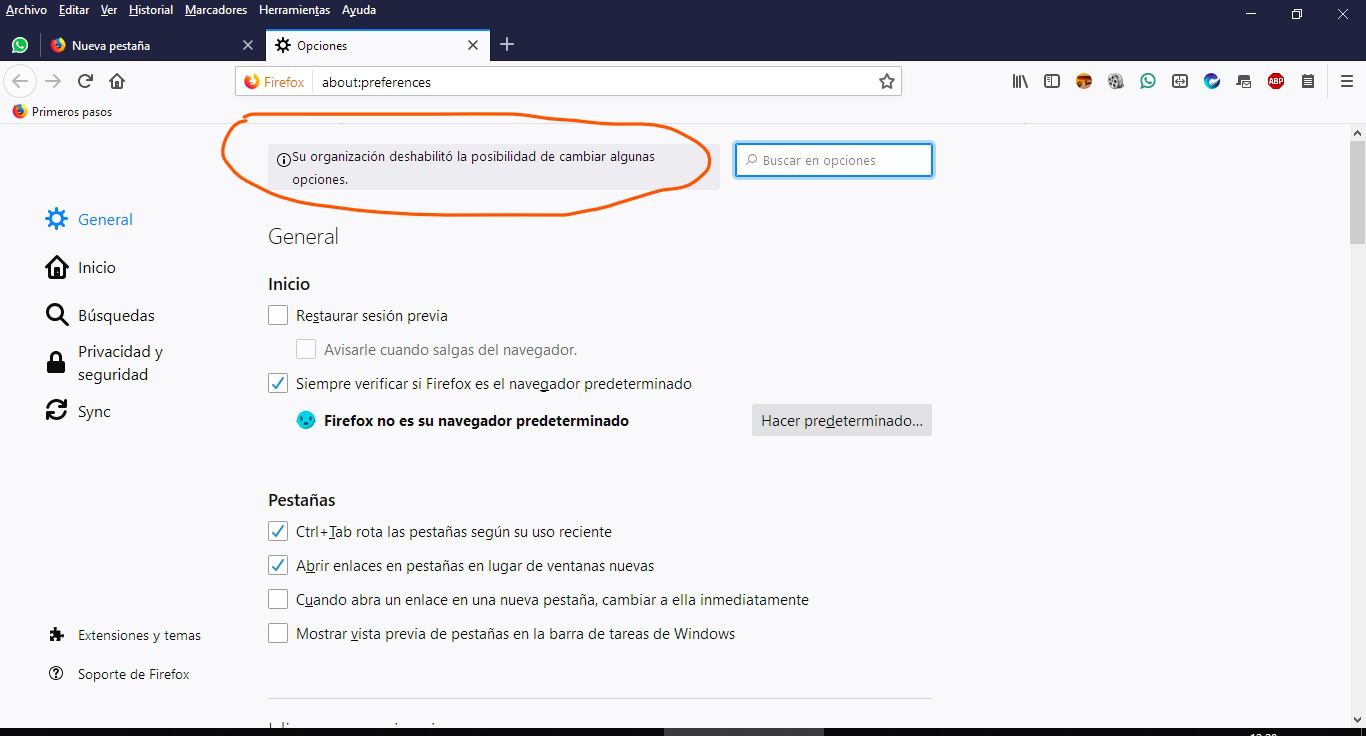Viewport: 1366px width, 736px height.
Task: Open the Ver menu
Action: pos(109,10)
